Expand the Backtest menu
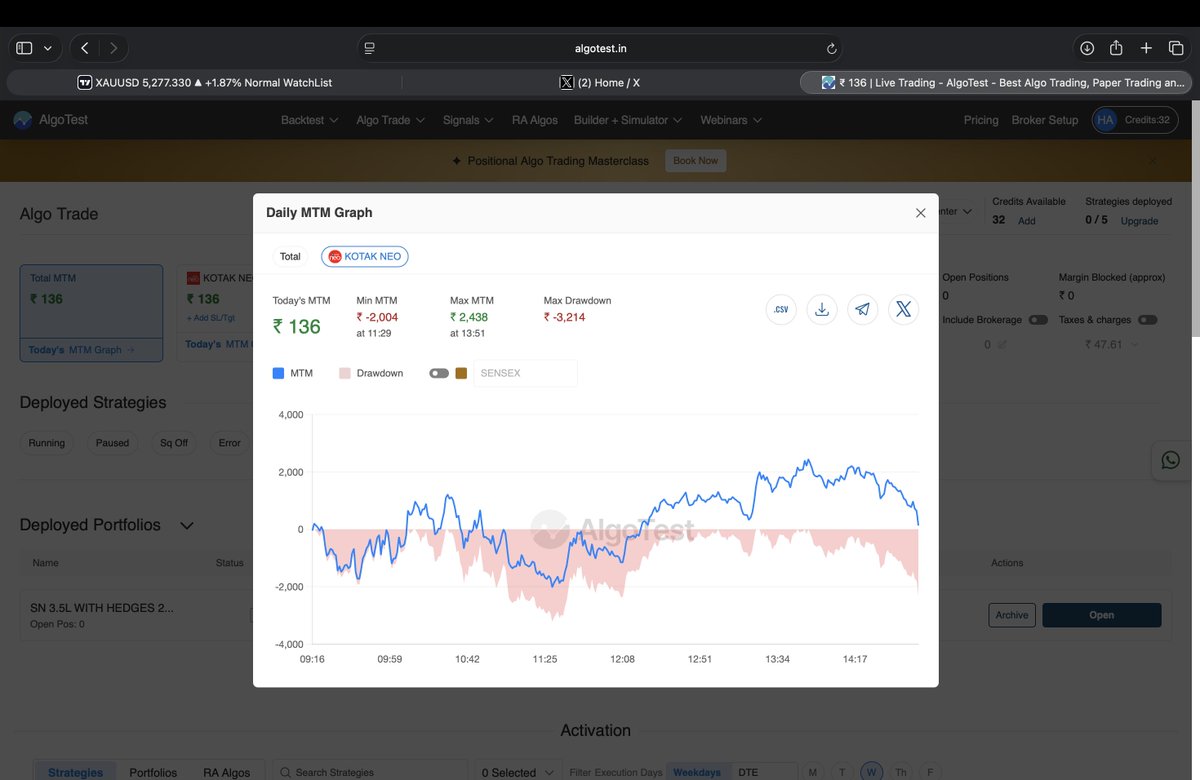The image size is (1200, 780). tap(309, 120)
